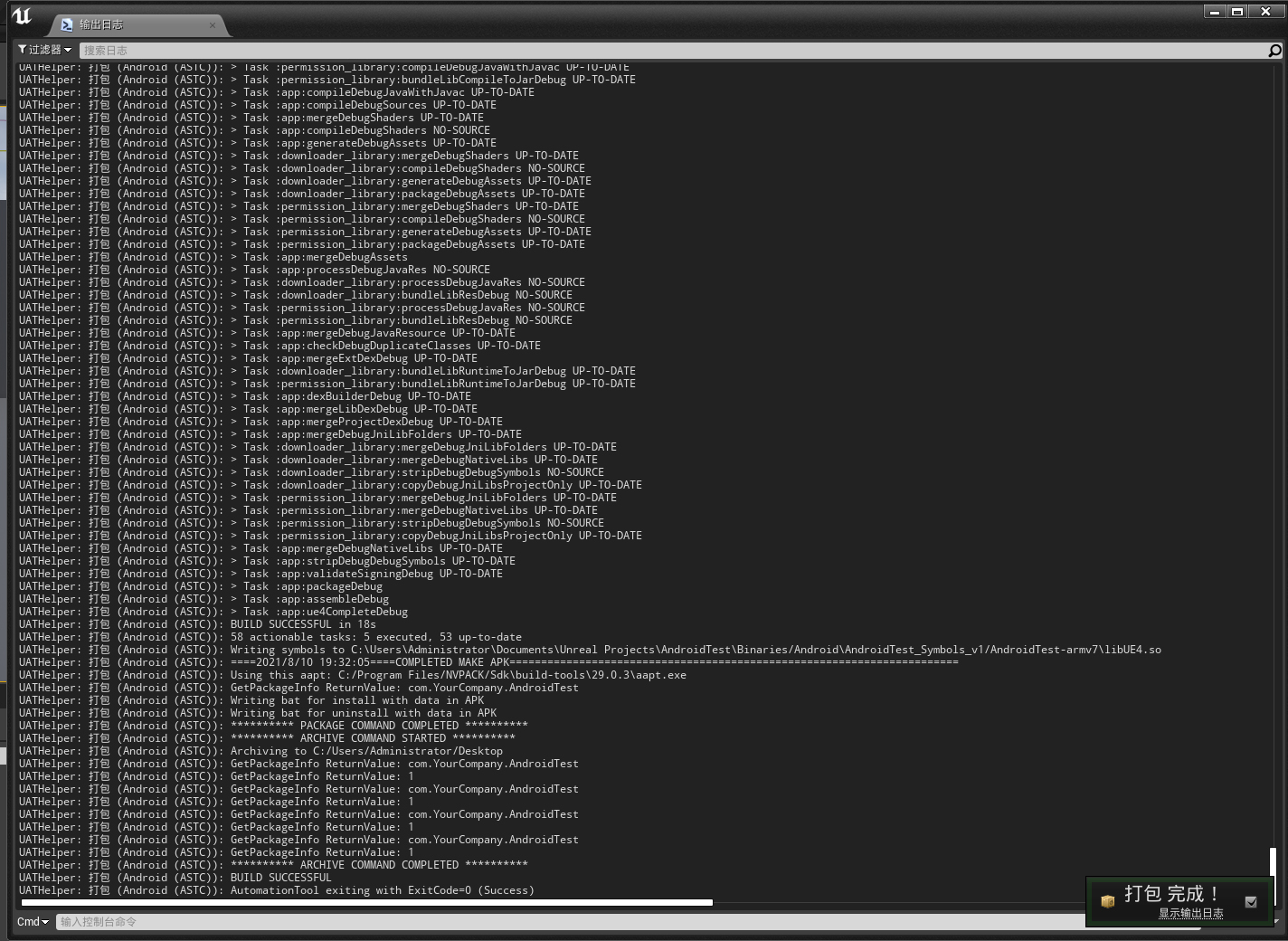Select the 'Using this aapt' log line
The height and width of the screenshot is (941, 1288).
[x=353, y=675]
